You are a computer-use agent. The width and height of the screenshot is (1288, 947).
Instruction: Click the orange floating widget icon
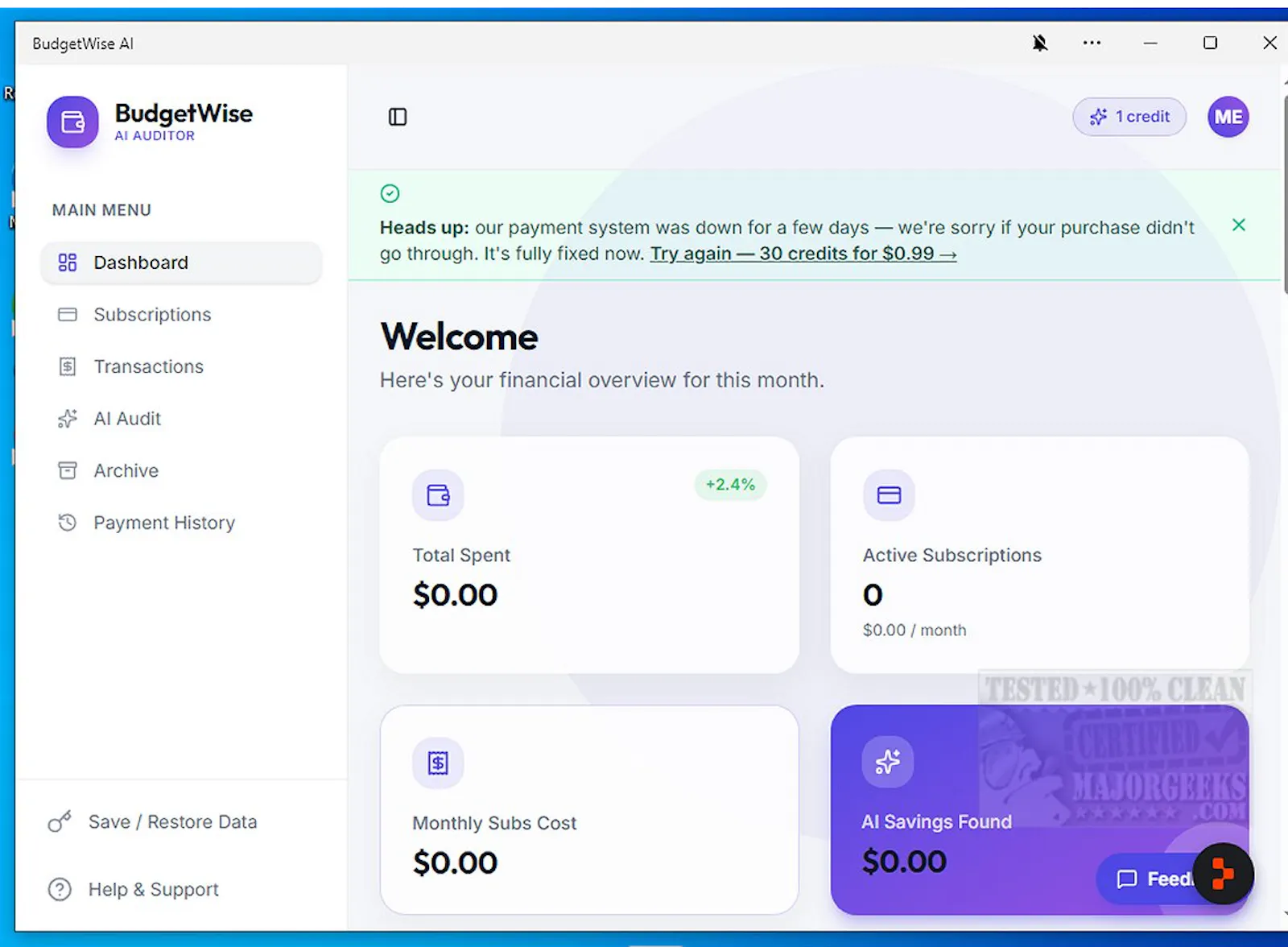(1223, 874)
